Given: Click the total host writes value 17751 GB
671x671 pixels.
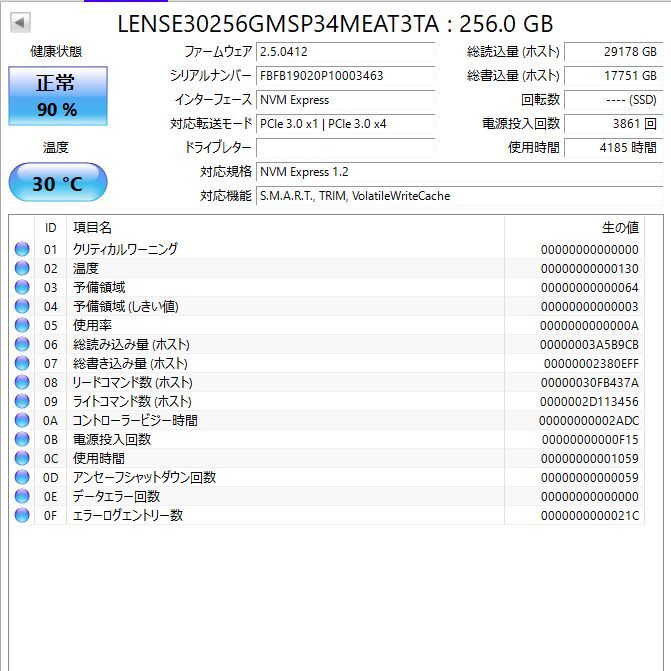Looking at the screenshot, I should pyautogui.click(x=613, y=76).
